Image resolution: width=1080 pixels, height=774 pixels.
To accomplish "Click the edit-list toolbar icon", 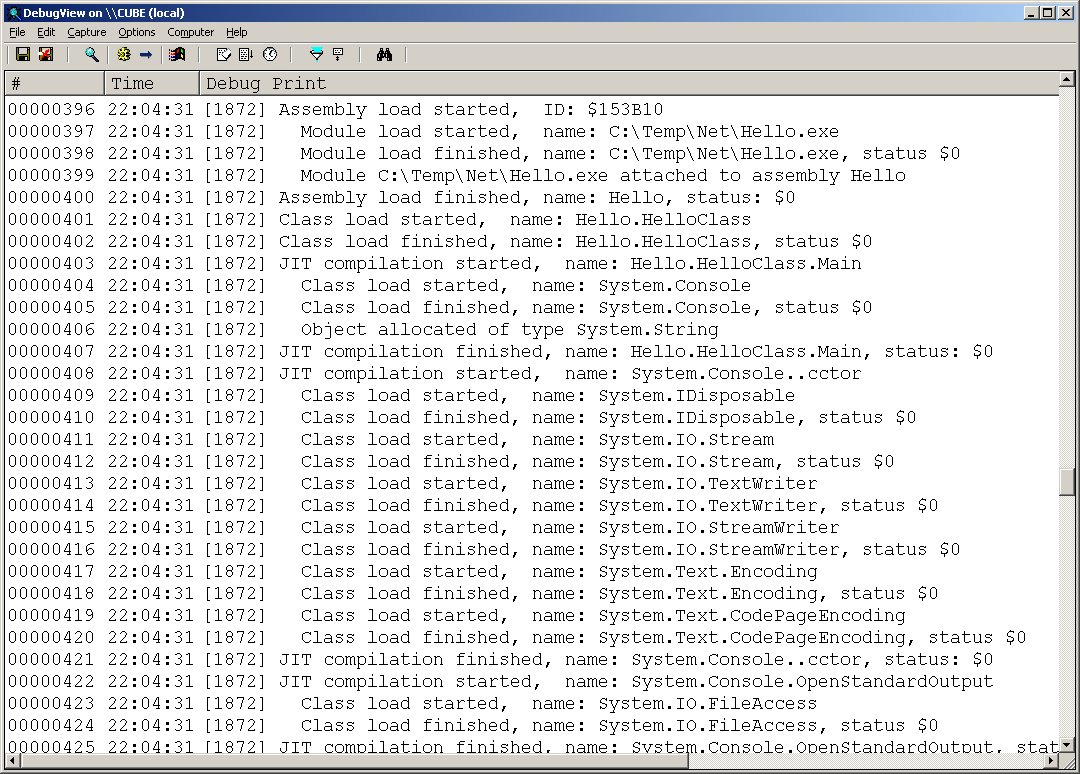I will pyautogui.click(x=223, y=54).
